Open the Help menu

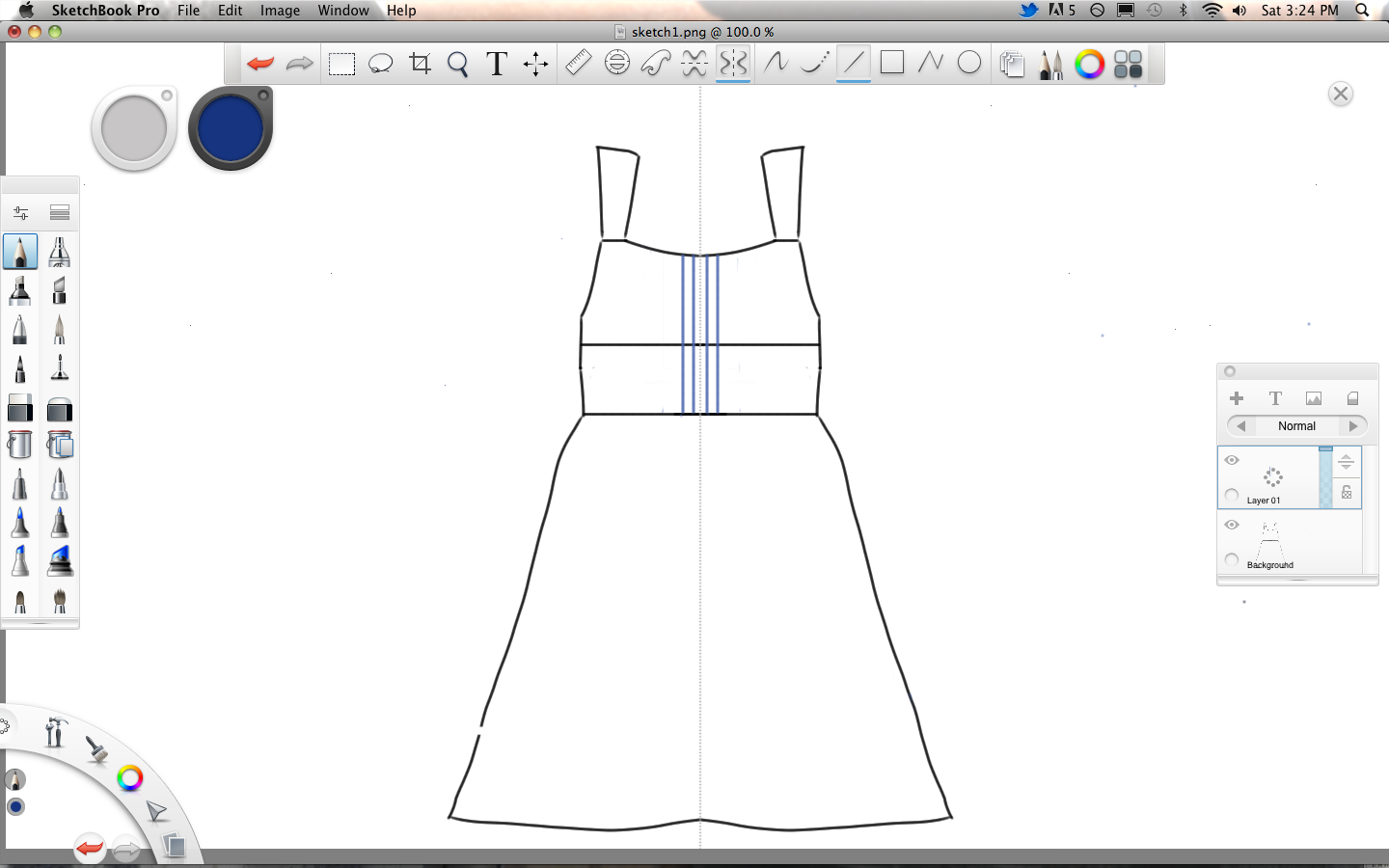click(401, 11)
